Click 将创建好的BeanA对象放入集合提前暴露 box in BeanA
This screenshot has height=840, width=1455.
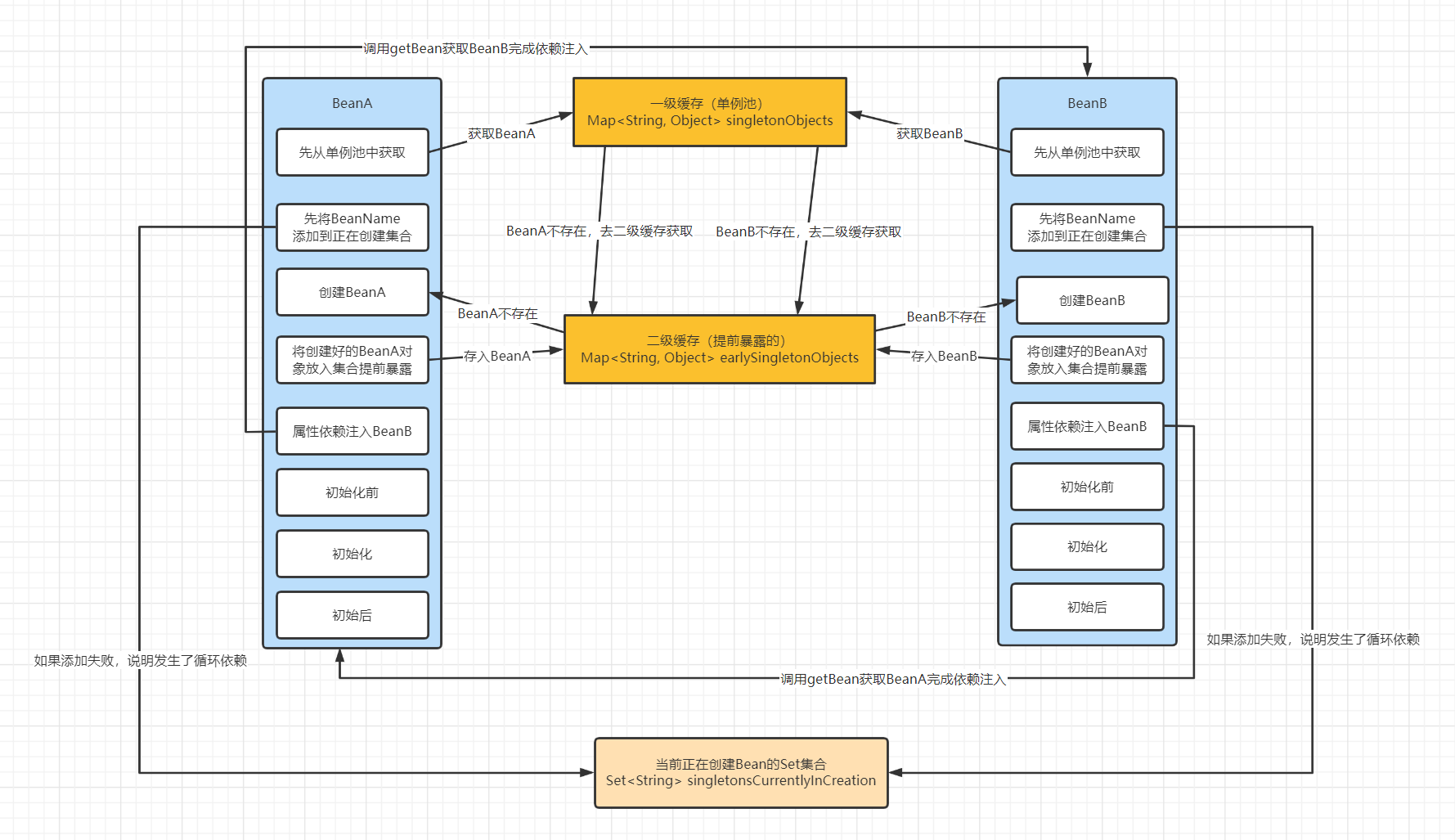[352, 360]
